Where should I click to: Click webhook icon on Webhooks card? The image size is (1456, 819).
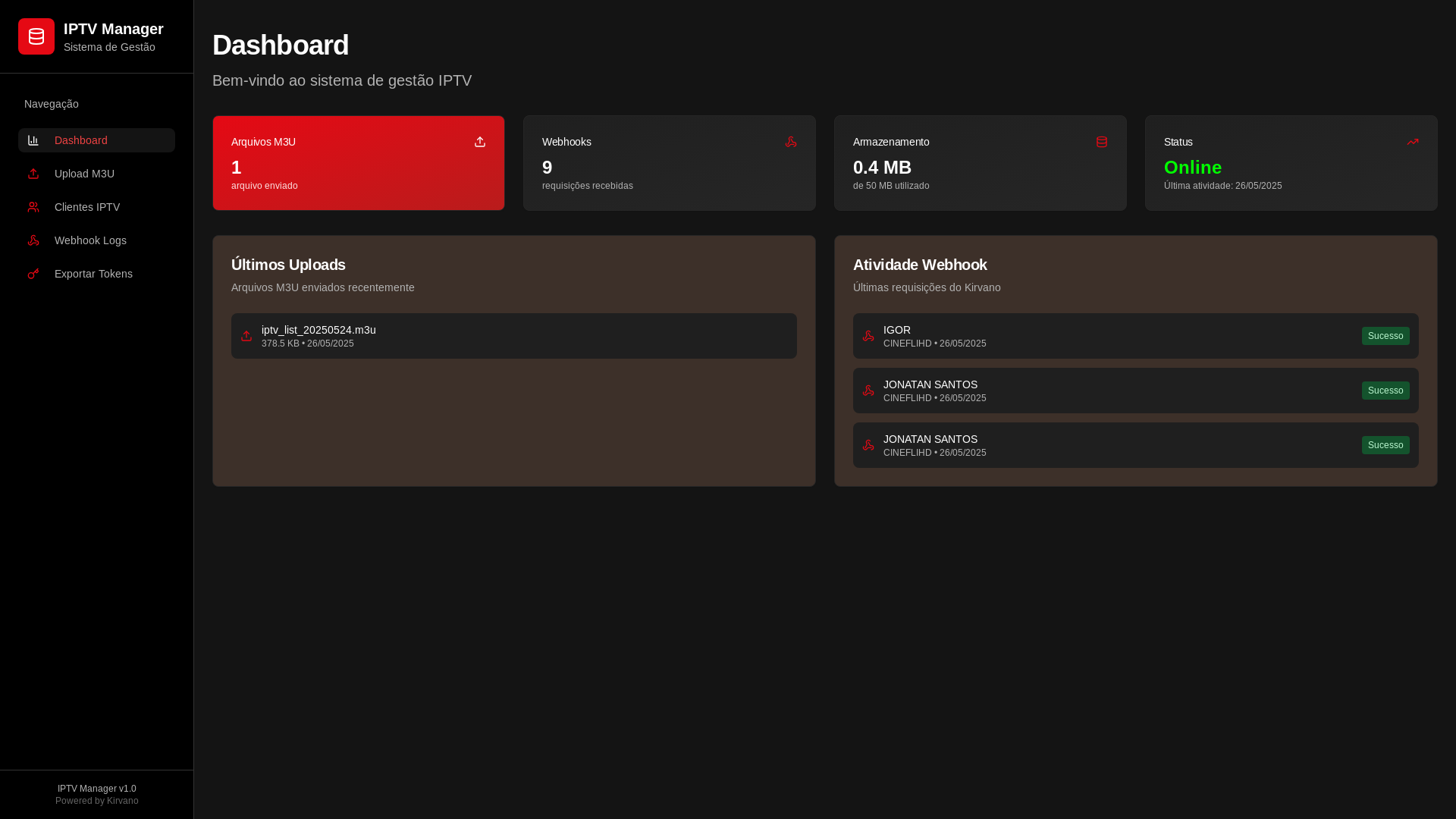pos(791,142)
